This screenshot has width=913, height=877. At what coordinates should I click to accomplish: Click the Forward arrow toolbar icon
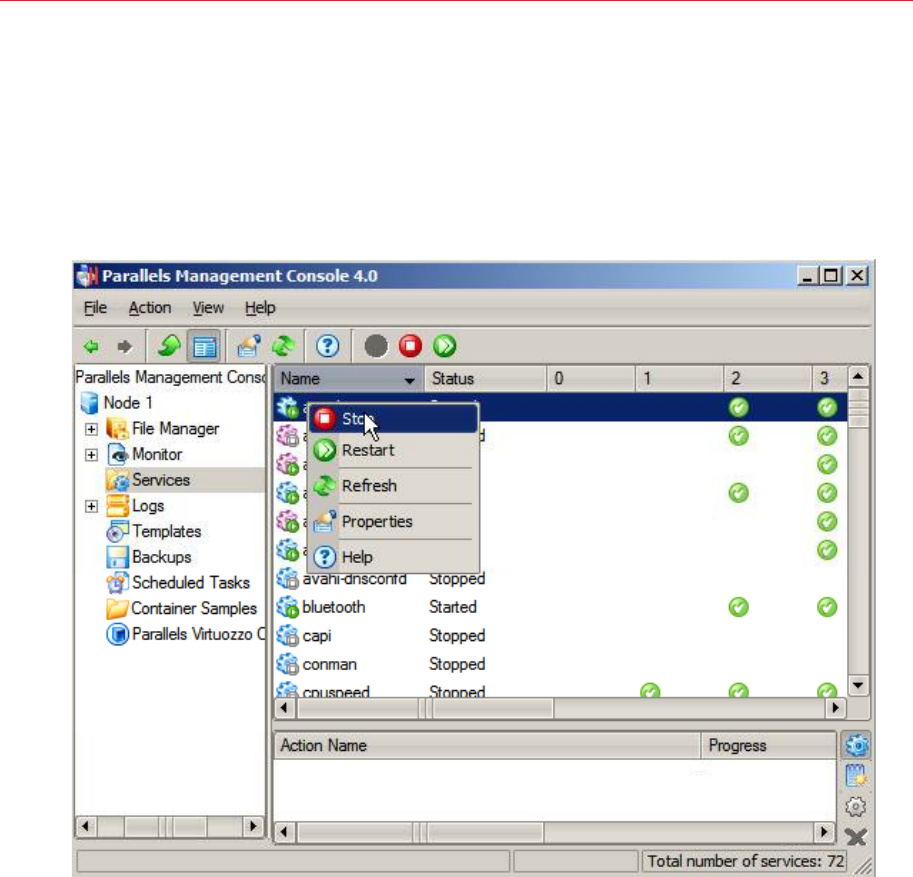click(125, 347)
